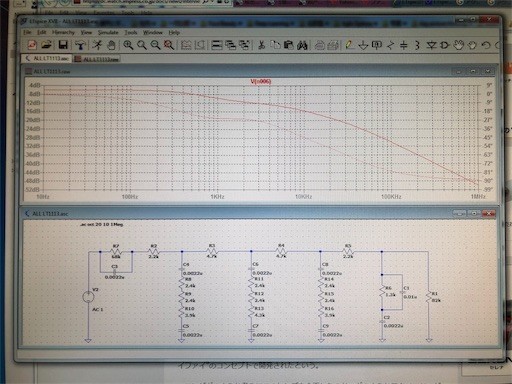The image size is (512, 384).
Task: Click the Cut scissors icon
Action: click(262, 45)
